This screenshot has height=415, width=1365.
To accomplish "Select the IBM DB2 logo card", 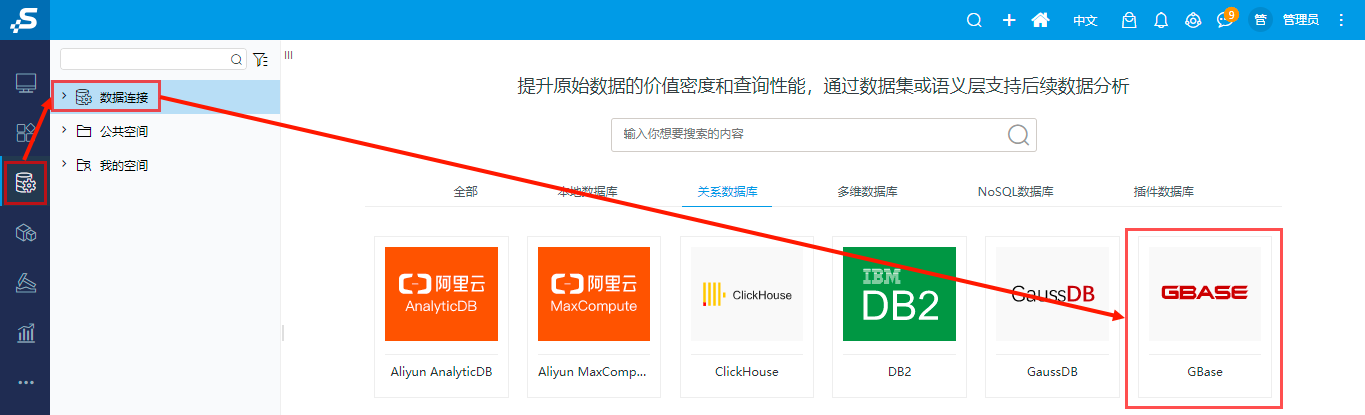I will [899, 294].
